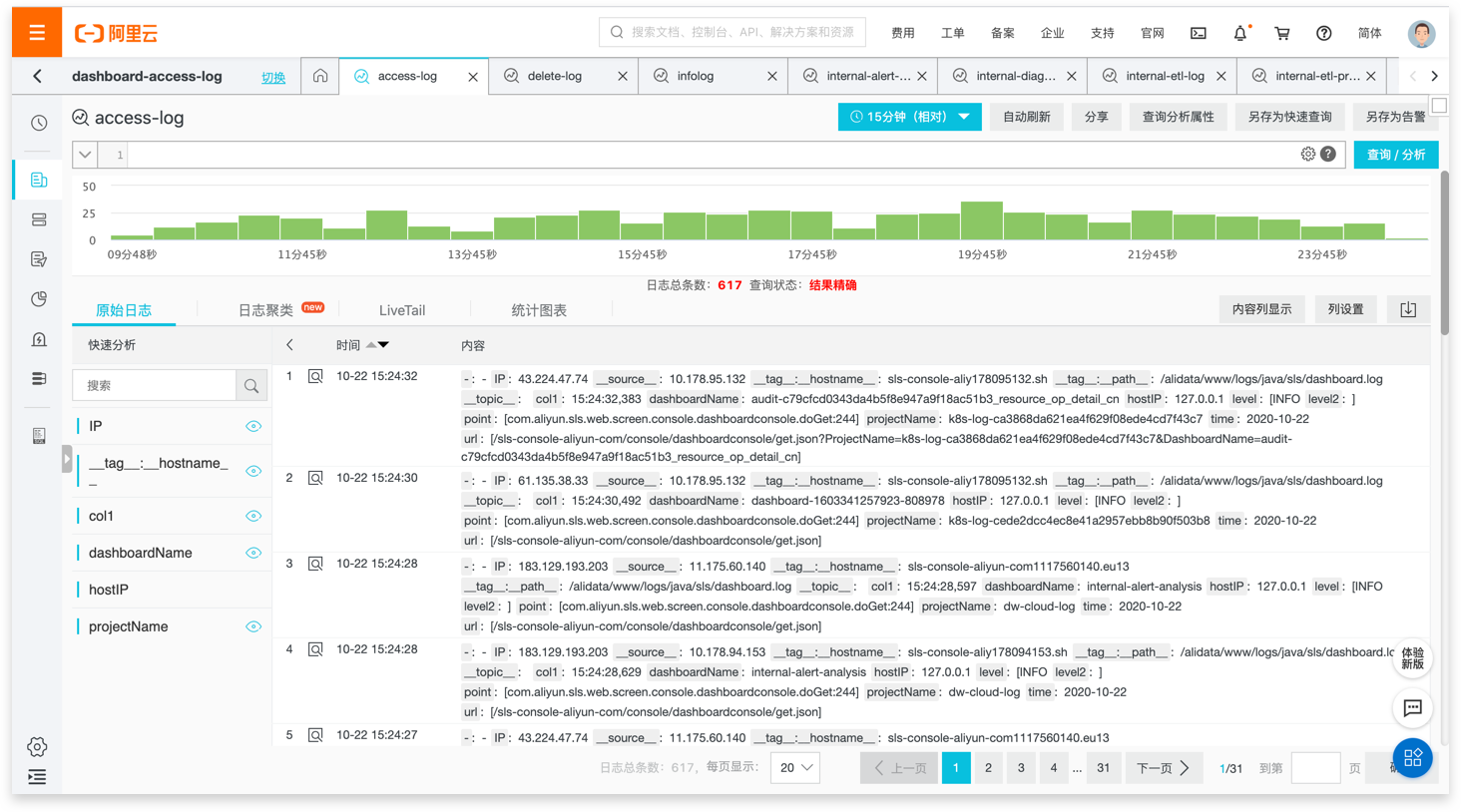Open the pie chart icon in left sidebar
This screenshot has width=1461, height=812.
click(x=39, y=299)
